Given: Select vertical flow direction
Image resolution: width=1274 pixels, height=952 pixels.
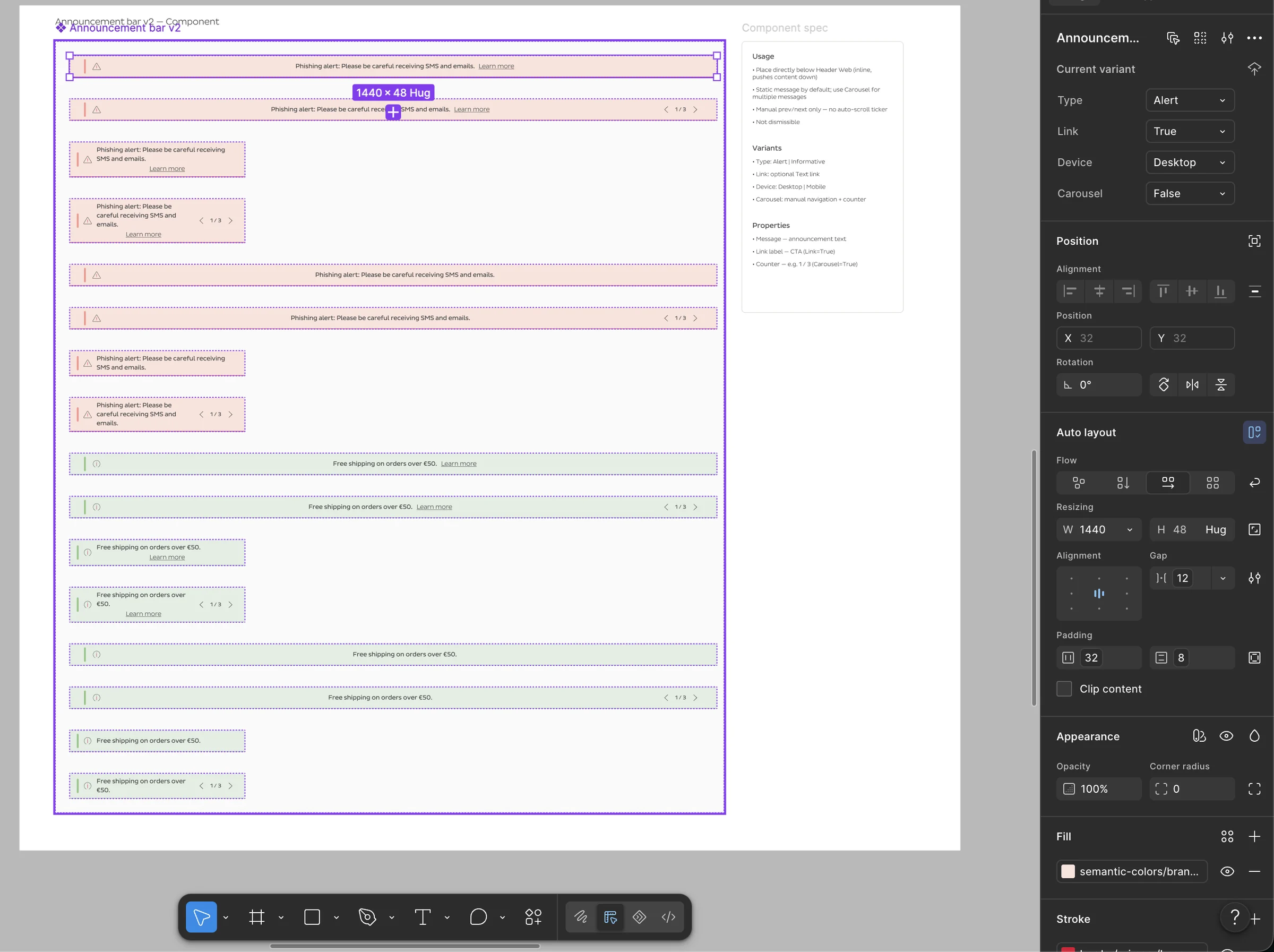Looking at the screenshot, I should point(1123,483).
